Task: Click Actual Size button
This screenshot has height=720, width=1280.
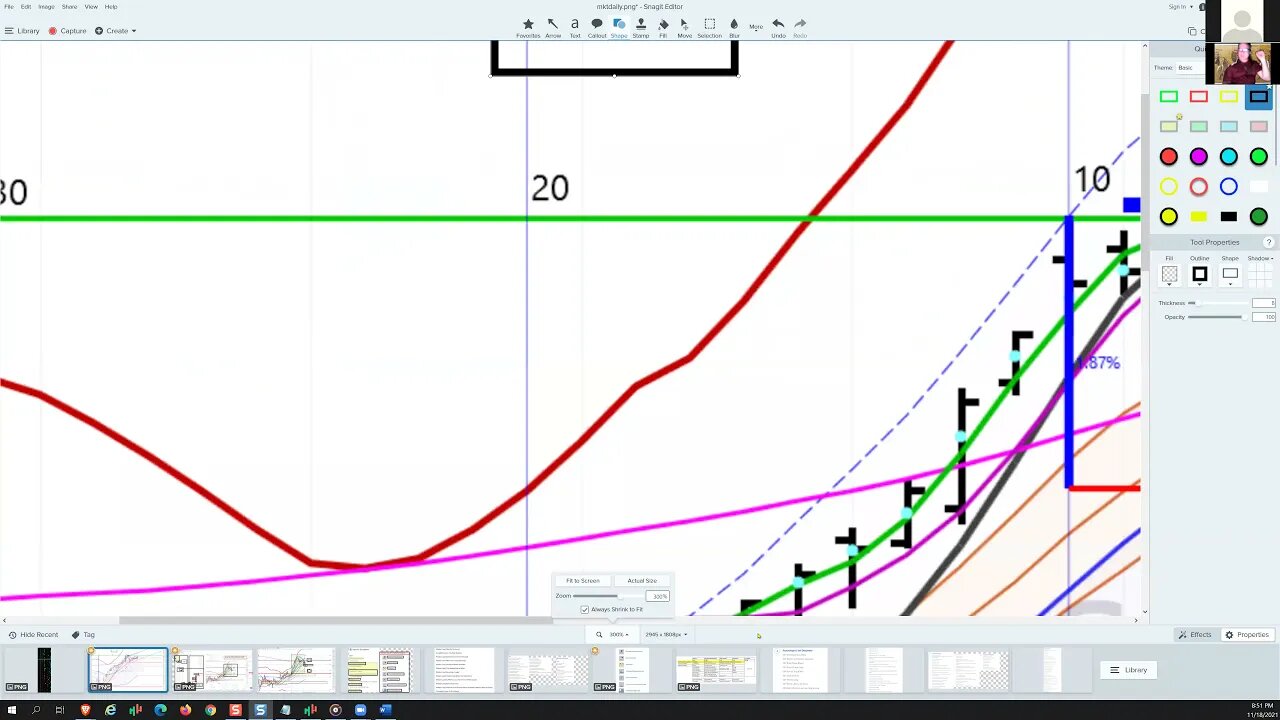Action: pos(642,581)
